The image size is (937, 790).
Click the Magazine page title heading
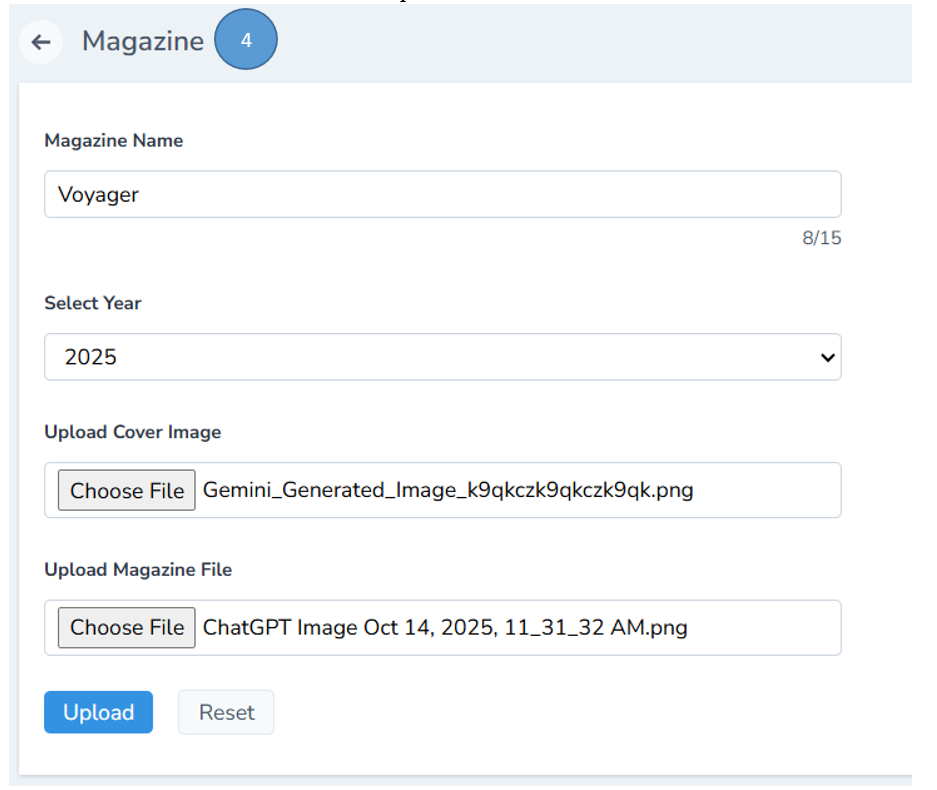pos(143,41)
